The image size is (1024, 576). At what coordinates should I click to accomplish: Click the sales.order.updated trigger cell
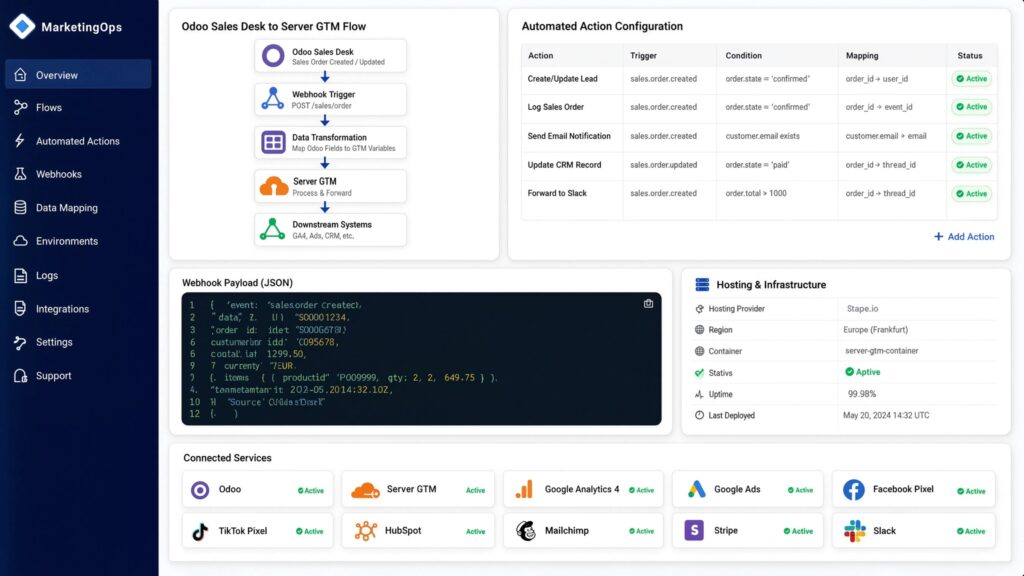coord(664,165)
